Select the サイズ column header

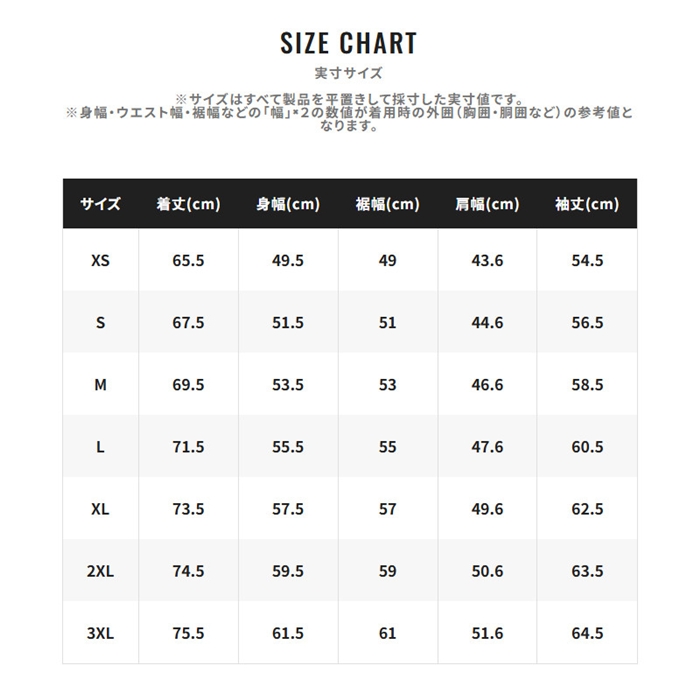[100, 204]
